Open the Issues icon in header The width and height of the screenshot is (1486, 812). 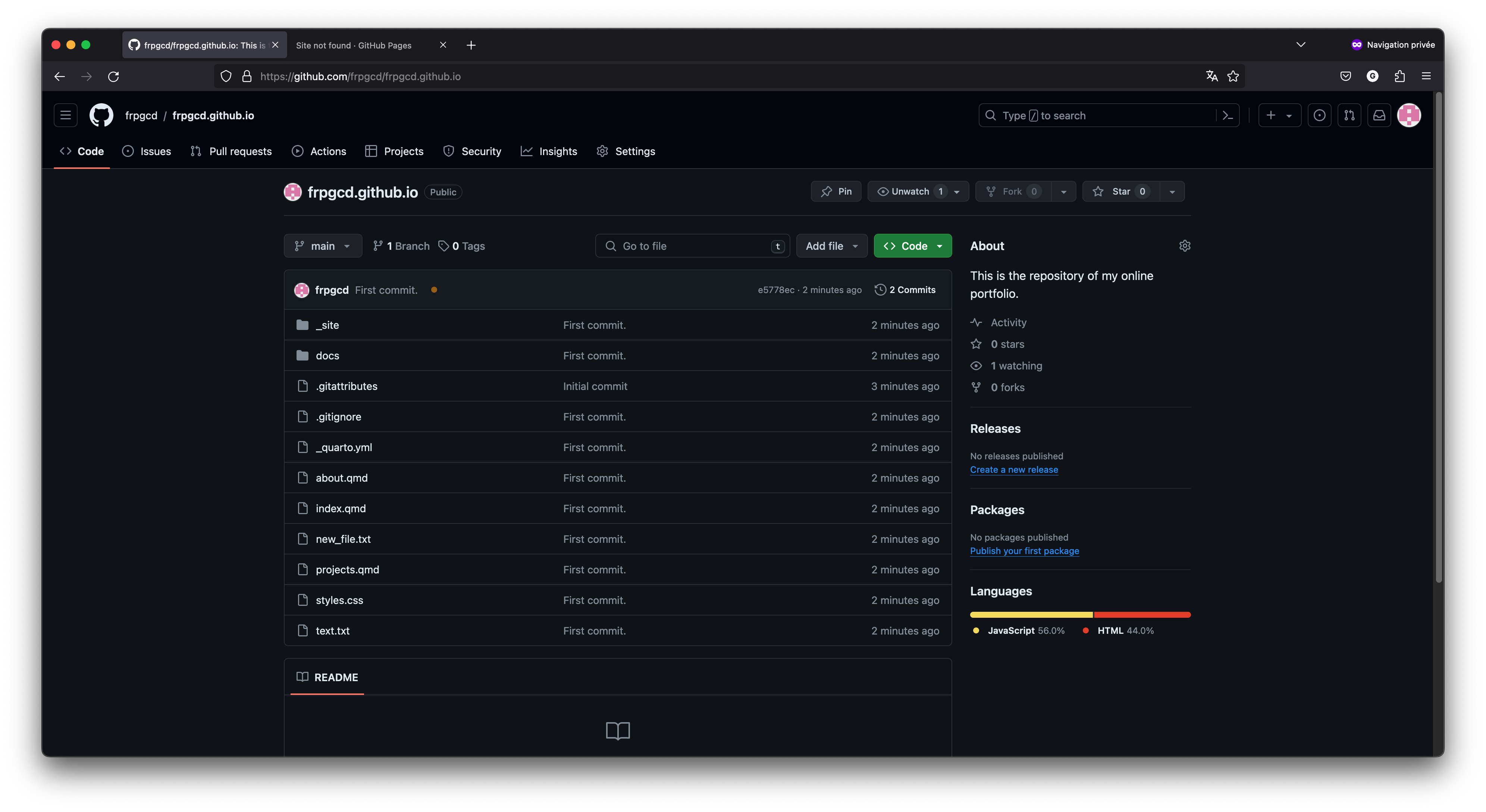pyautogui.click(x=1319, y=115)
